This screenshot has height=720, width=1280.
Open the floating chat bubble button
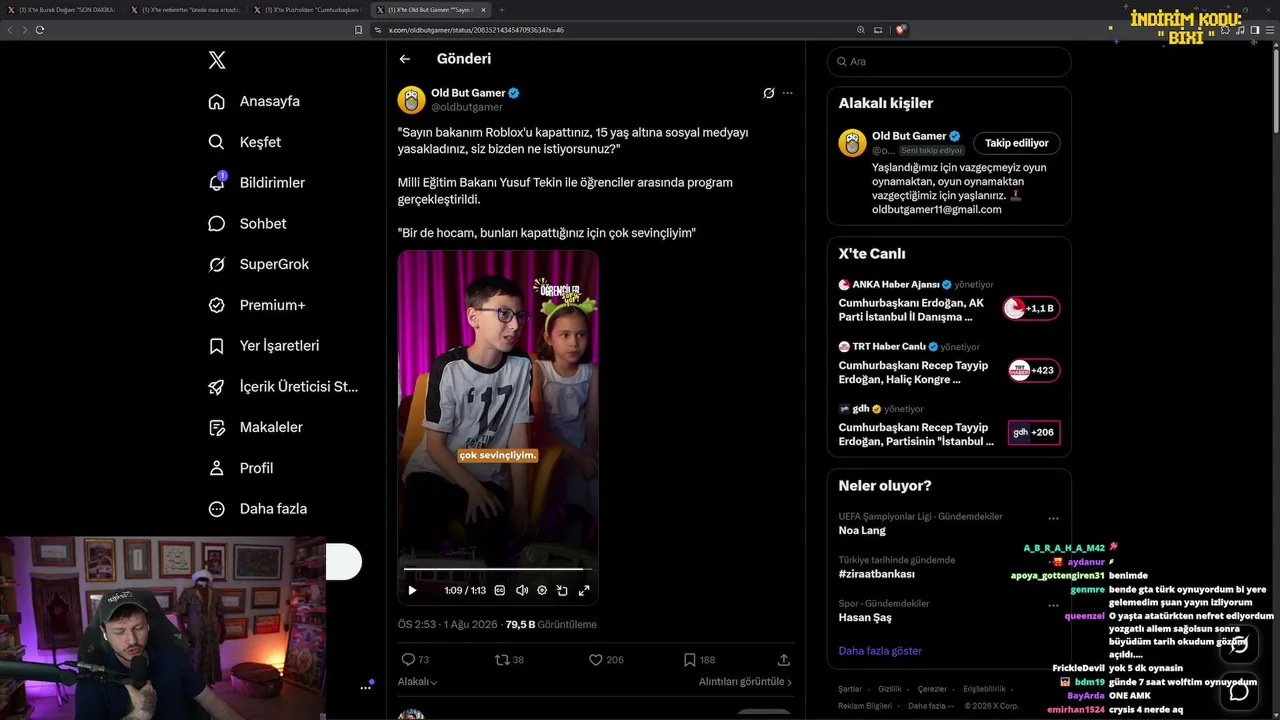point(1239,691)
